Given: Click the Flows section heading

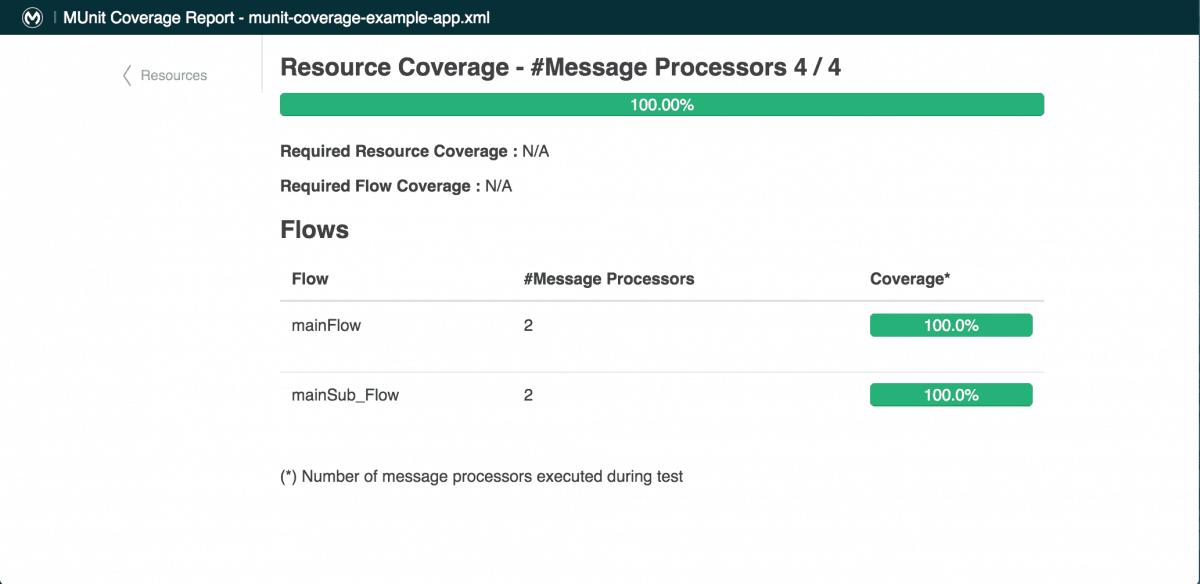Looking at the screenshot, I should [x=314, y=230].
